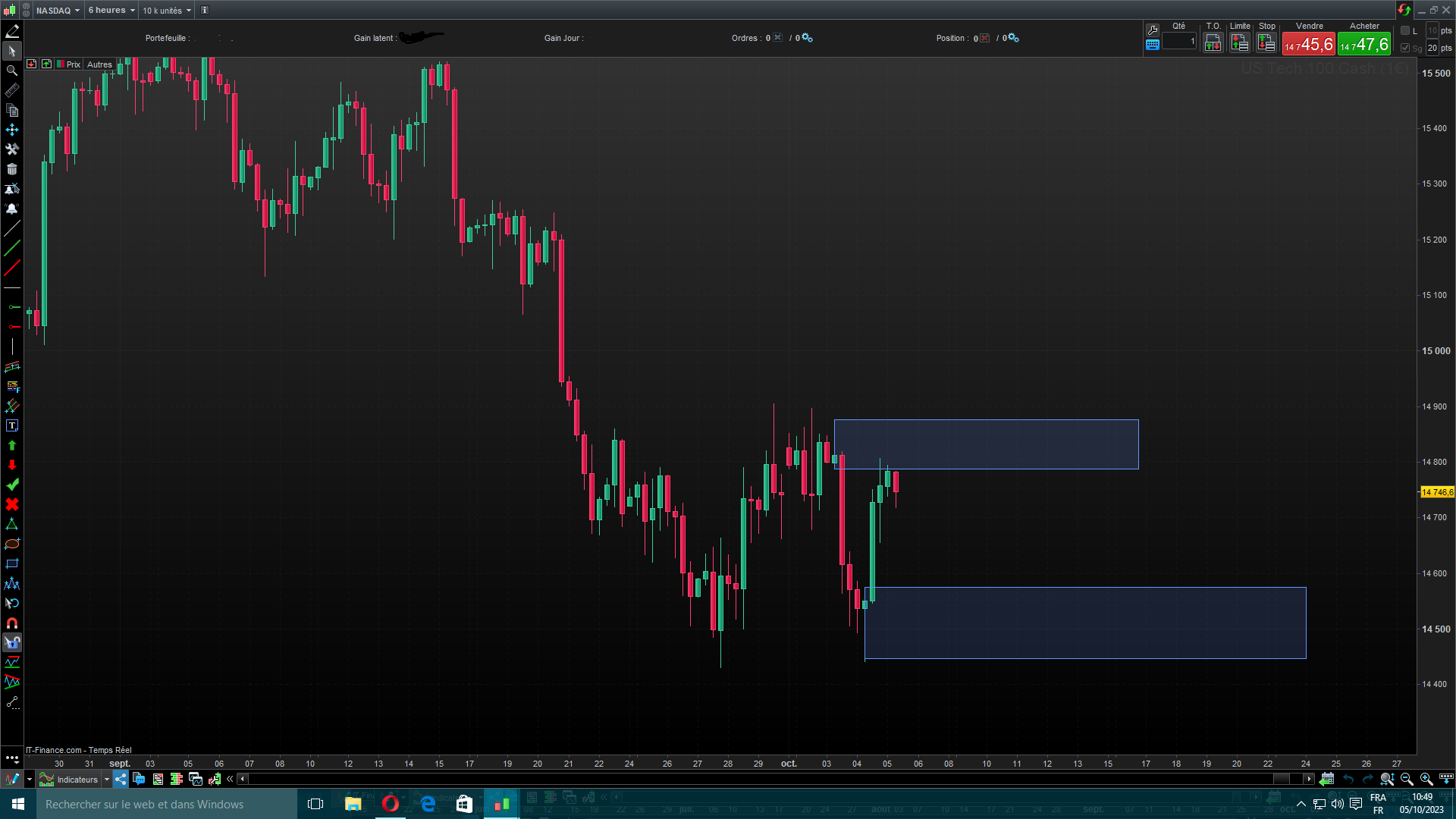Select the zoom magnifier tool
Viewport: 1456px width, 819px height.
tap(12, 71)
